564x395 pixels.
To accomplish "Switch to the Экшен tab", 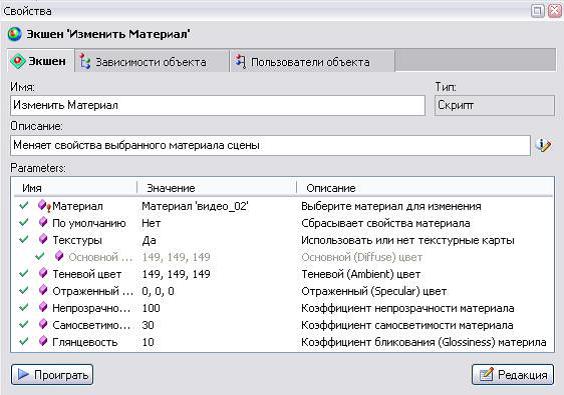I will (x=40, y=61).
